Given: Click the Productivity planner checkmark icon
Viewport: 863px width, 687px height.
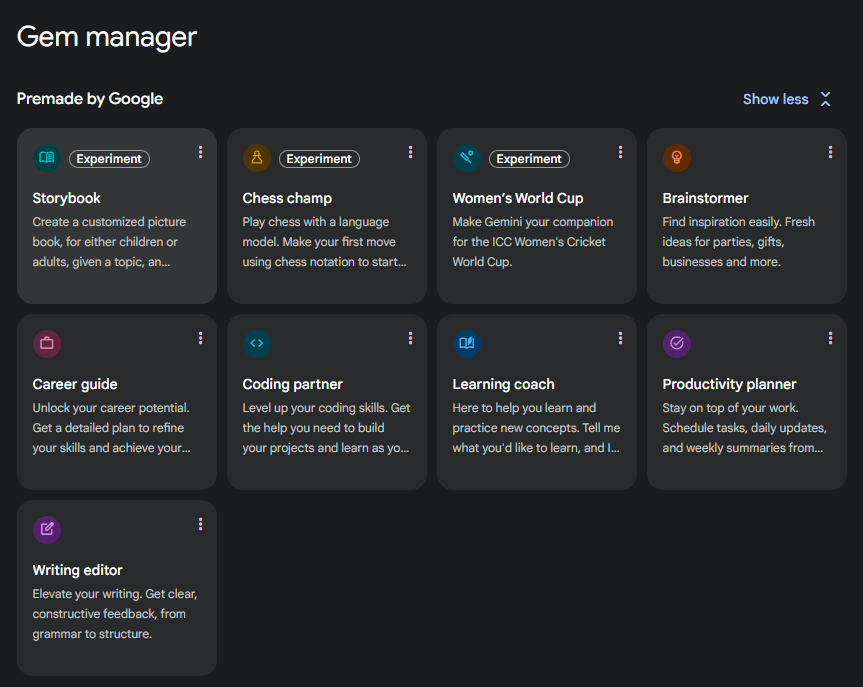Looking at the screenshot, I should [677, 344].
